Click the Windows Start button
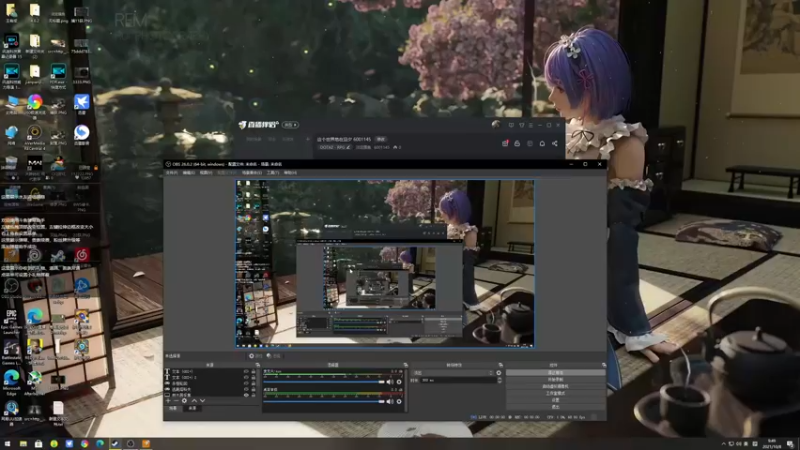The image size is (800, 450). (7, 444)
